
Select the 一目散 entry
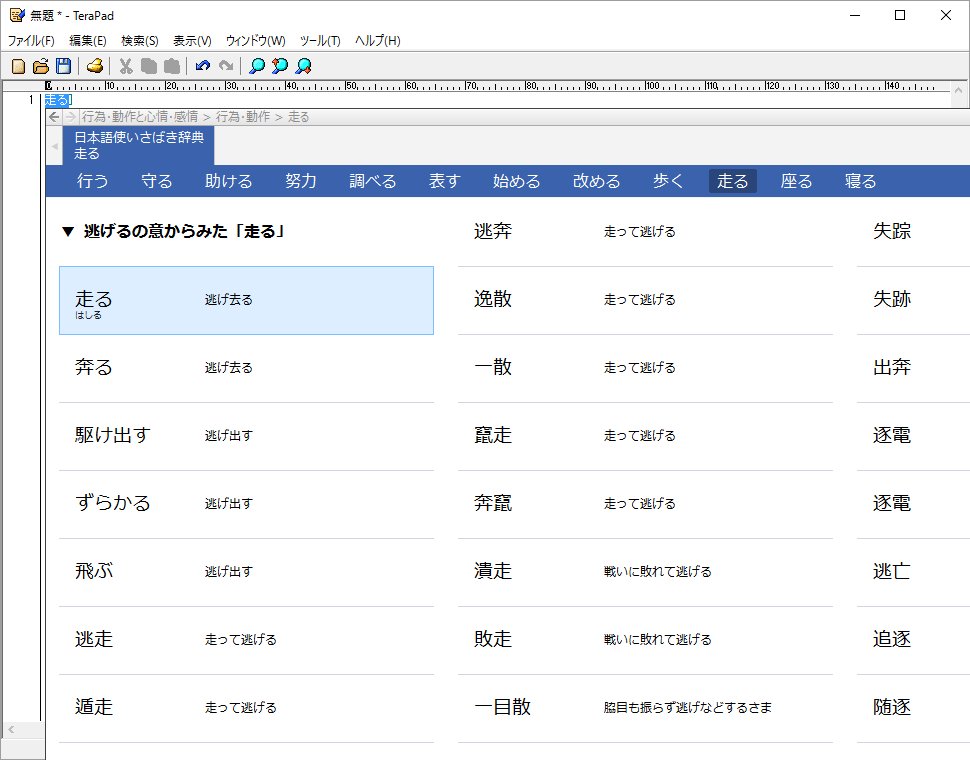coord(645,709)
